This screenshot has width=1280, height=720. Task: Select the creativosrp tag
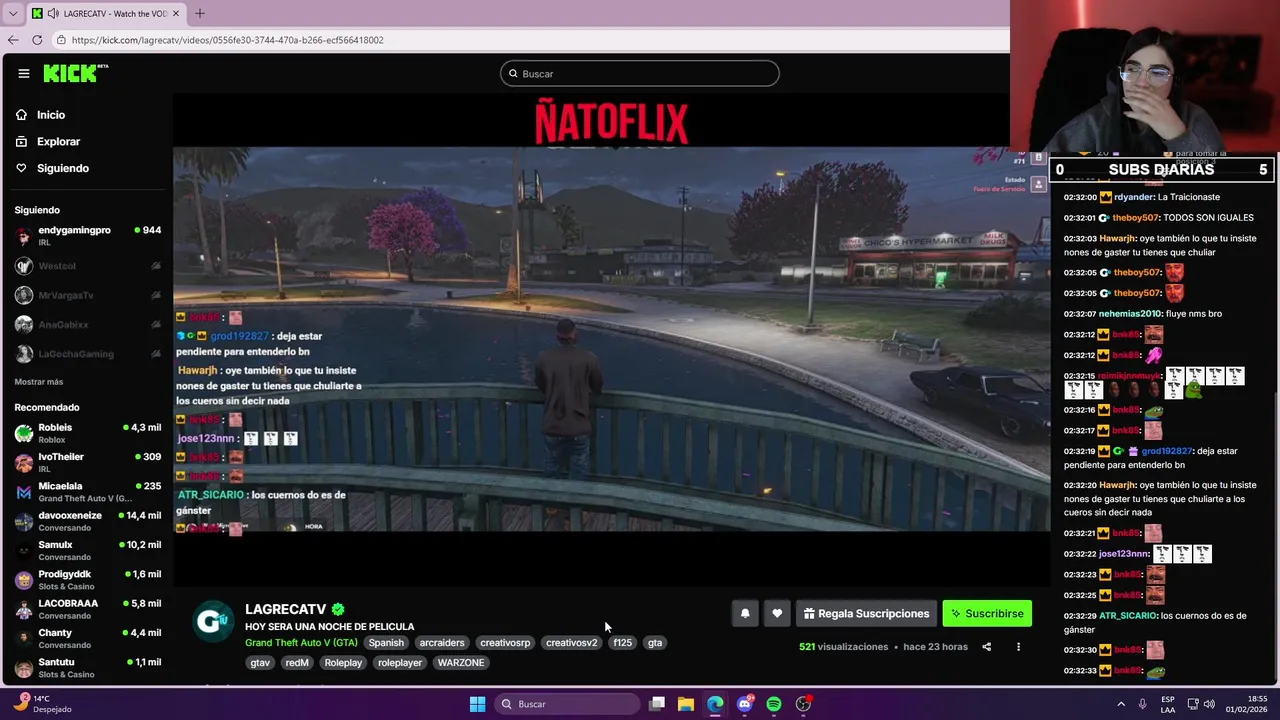tap(505, 643)
